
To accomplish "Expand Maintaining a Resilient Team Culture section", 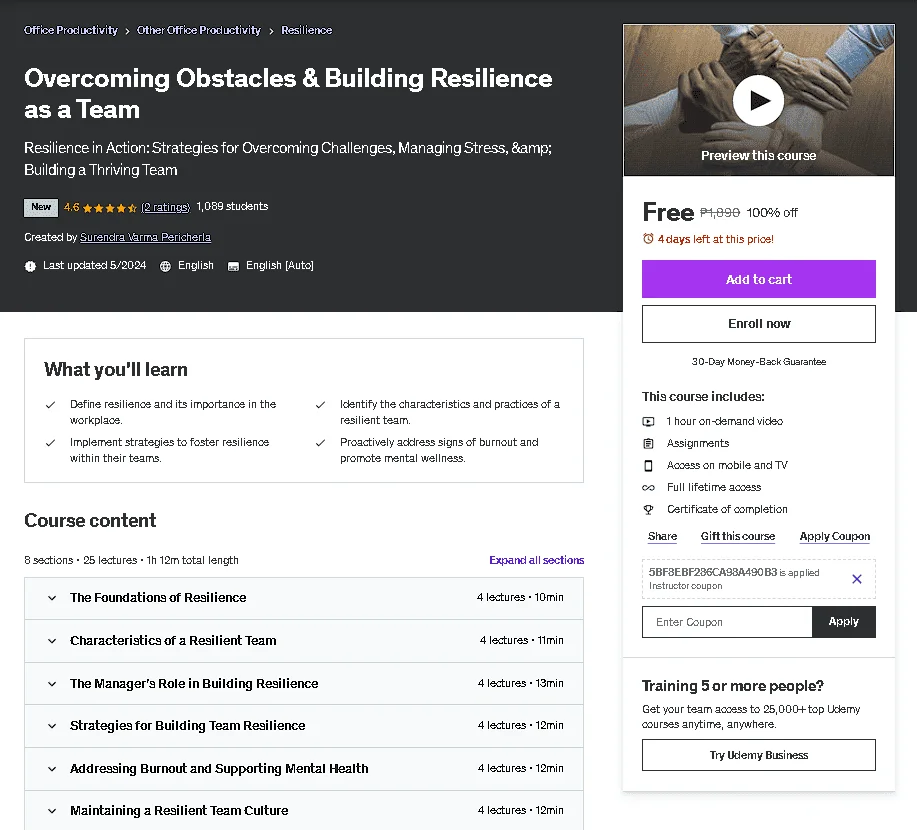I will click(x=304, y=811).
